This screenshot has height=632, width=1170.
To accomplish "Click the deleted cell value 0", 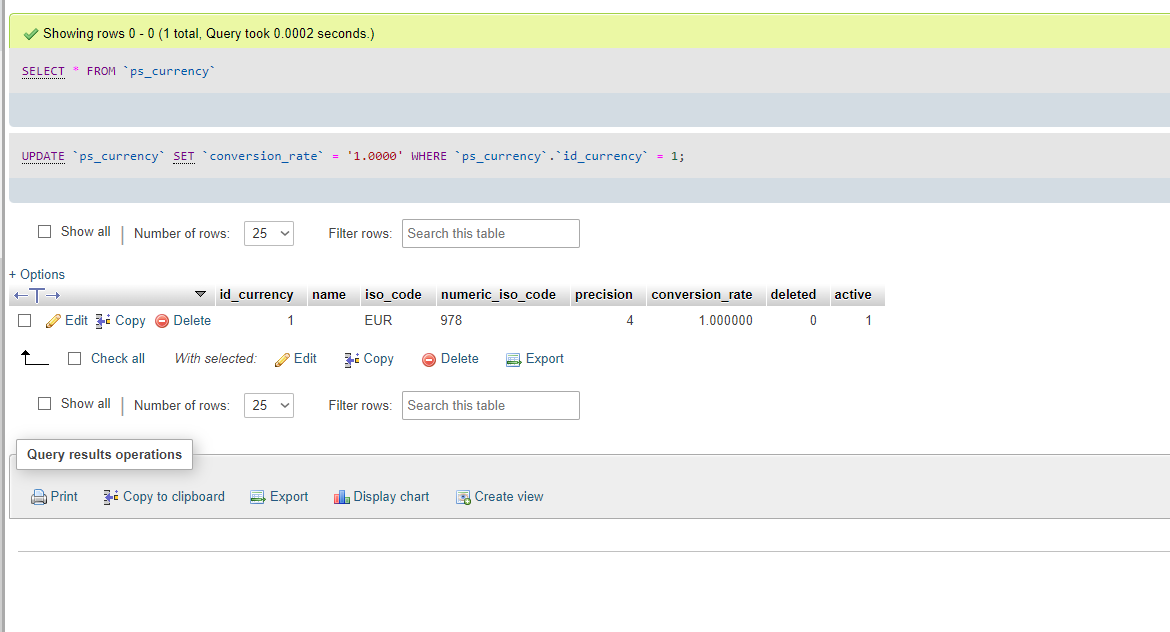I will (813, 320).
